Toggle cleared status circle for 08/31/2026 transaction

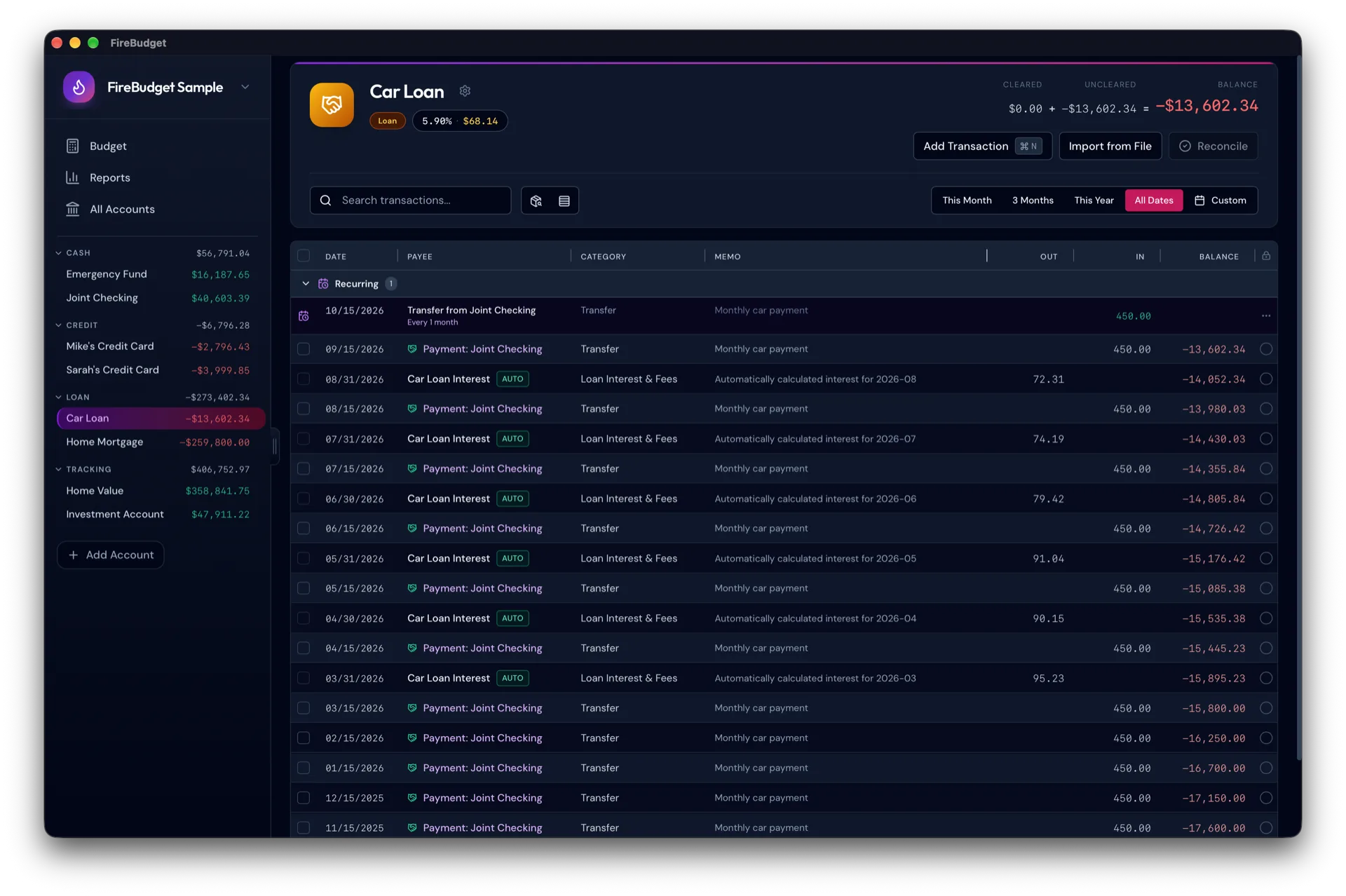click(1266, 379)
